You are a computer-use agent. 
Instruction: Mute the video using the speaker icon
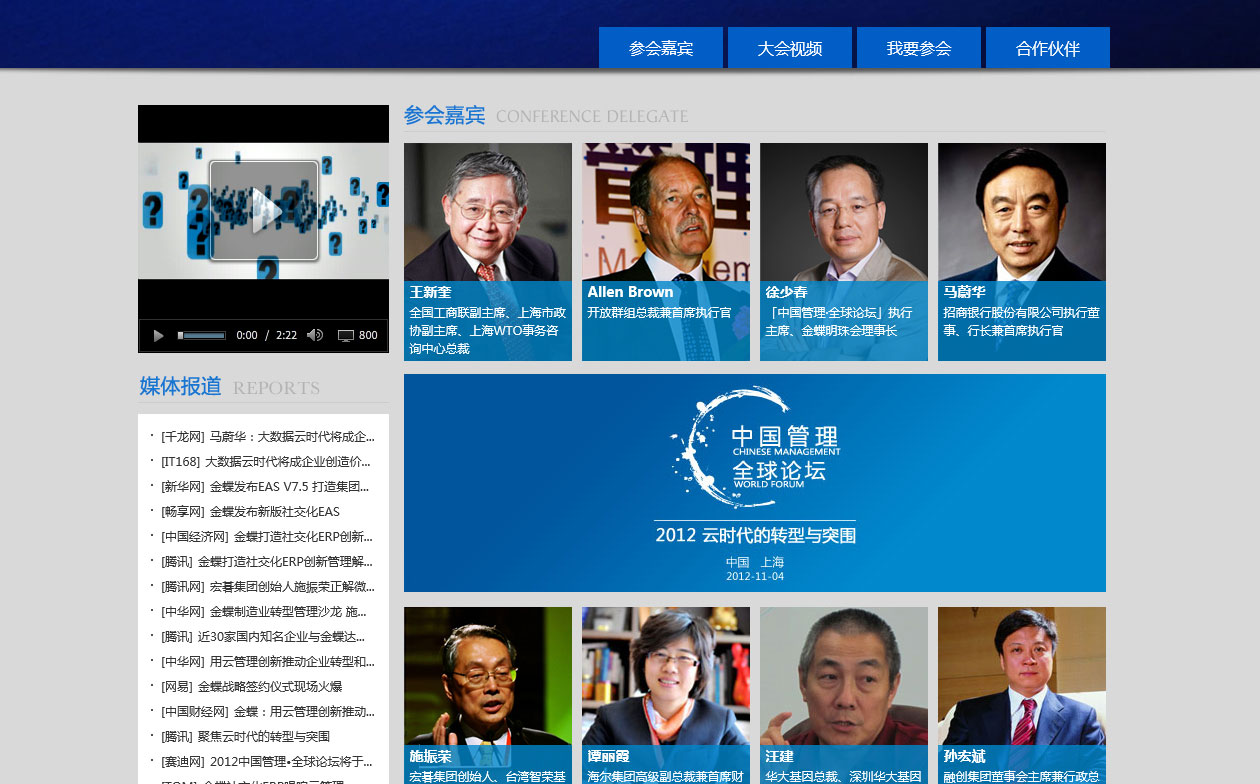pyautogui.click(x=315, y=335)
